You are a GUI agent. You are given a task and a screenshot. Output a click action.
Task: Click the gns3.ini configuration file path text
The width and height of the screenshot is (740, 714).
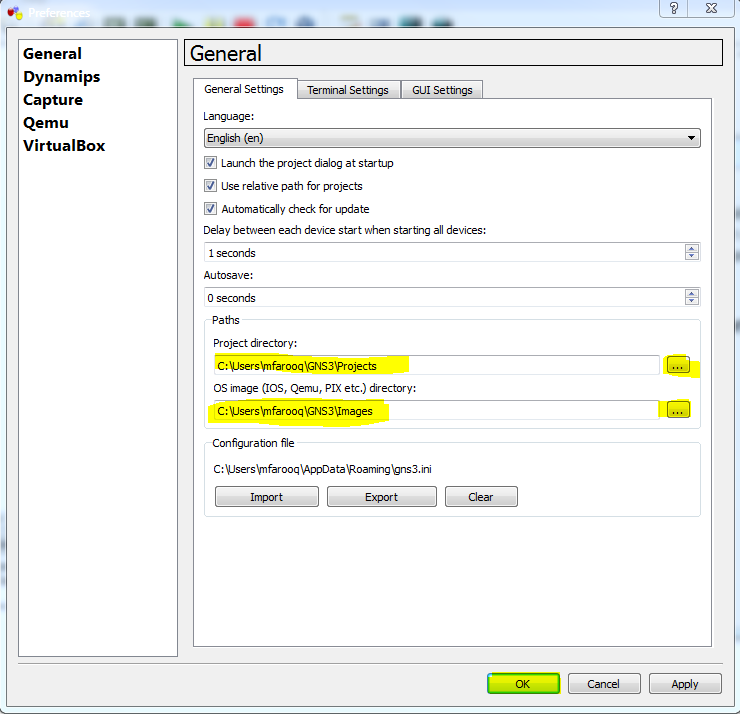322,470
